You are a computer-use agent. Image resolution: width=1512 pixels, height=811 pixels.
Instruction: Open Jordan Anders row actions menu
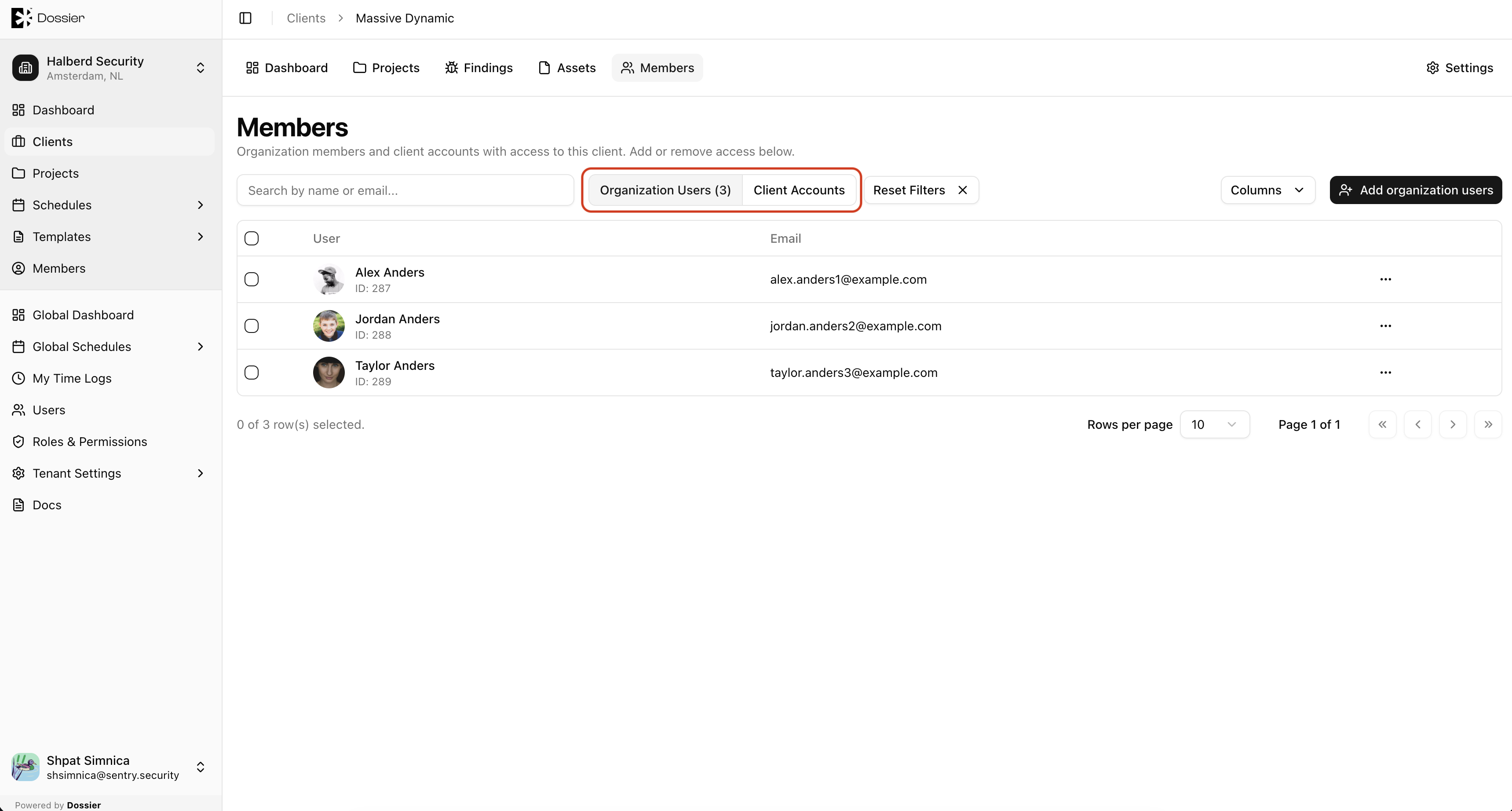point(1385,326)
